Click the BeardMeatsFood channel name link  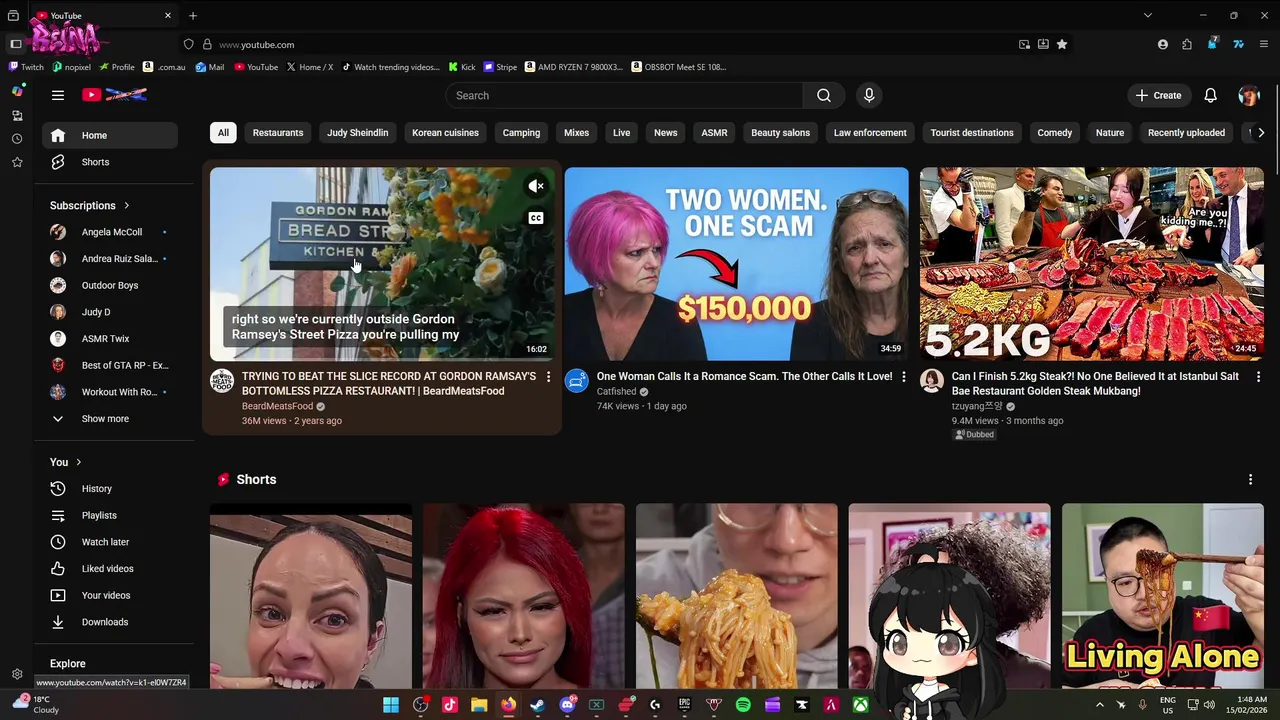click(x=277, y=407)
